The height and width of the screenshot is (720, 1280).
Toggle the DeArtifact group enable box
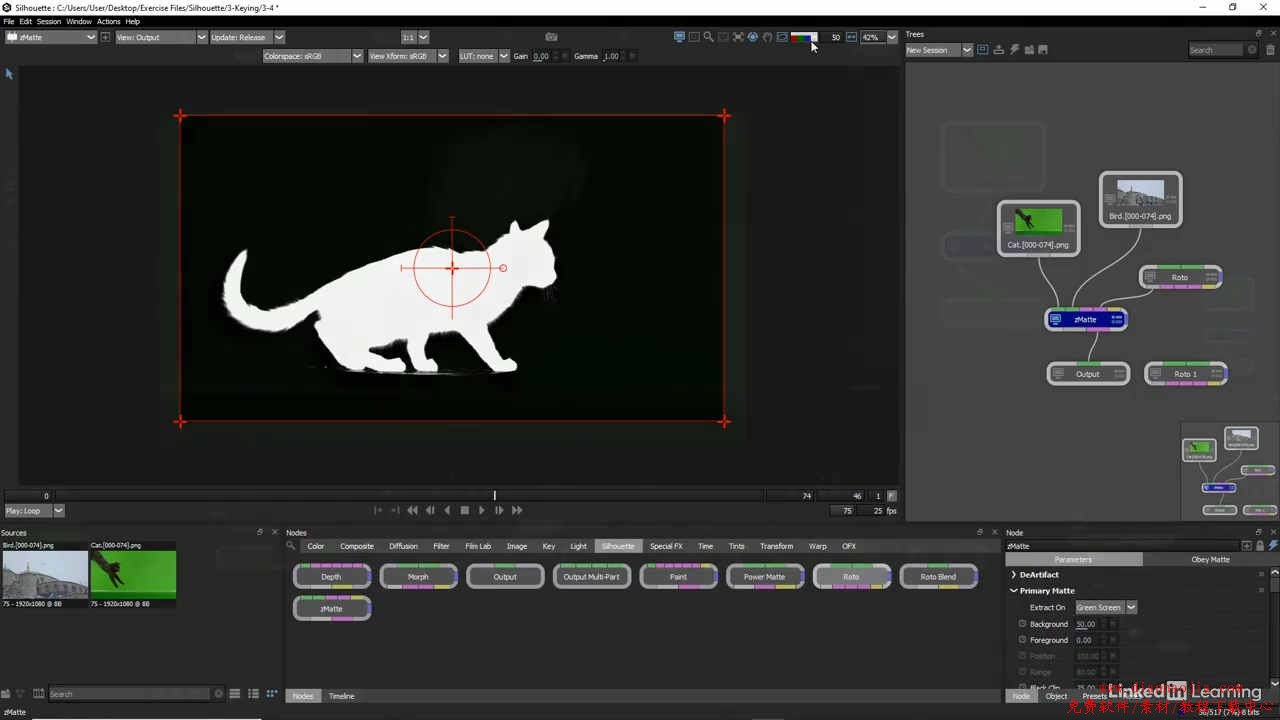point(1261,575)
